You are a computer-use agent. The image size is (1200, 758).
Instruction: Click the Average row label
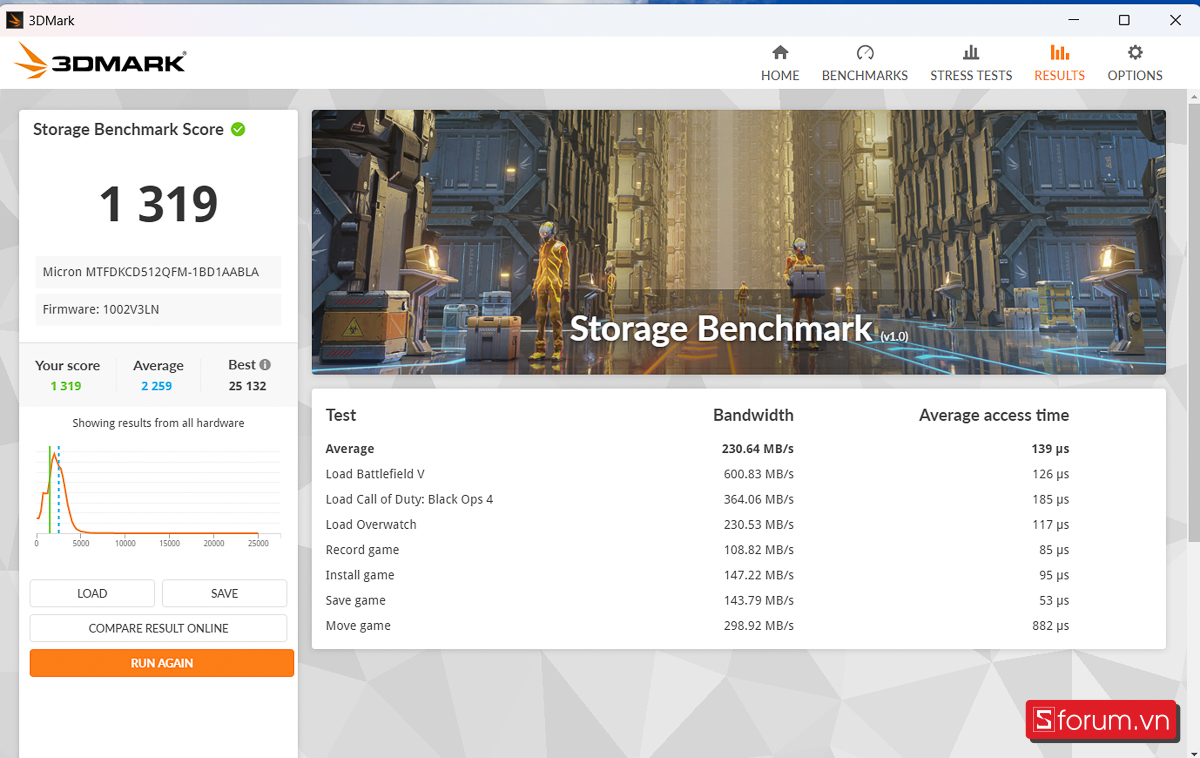350,449
